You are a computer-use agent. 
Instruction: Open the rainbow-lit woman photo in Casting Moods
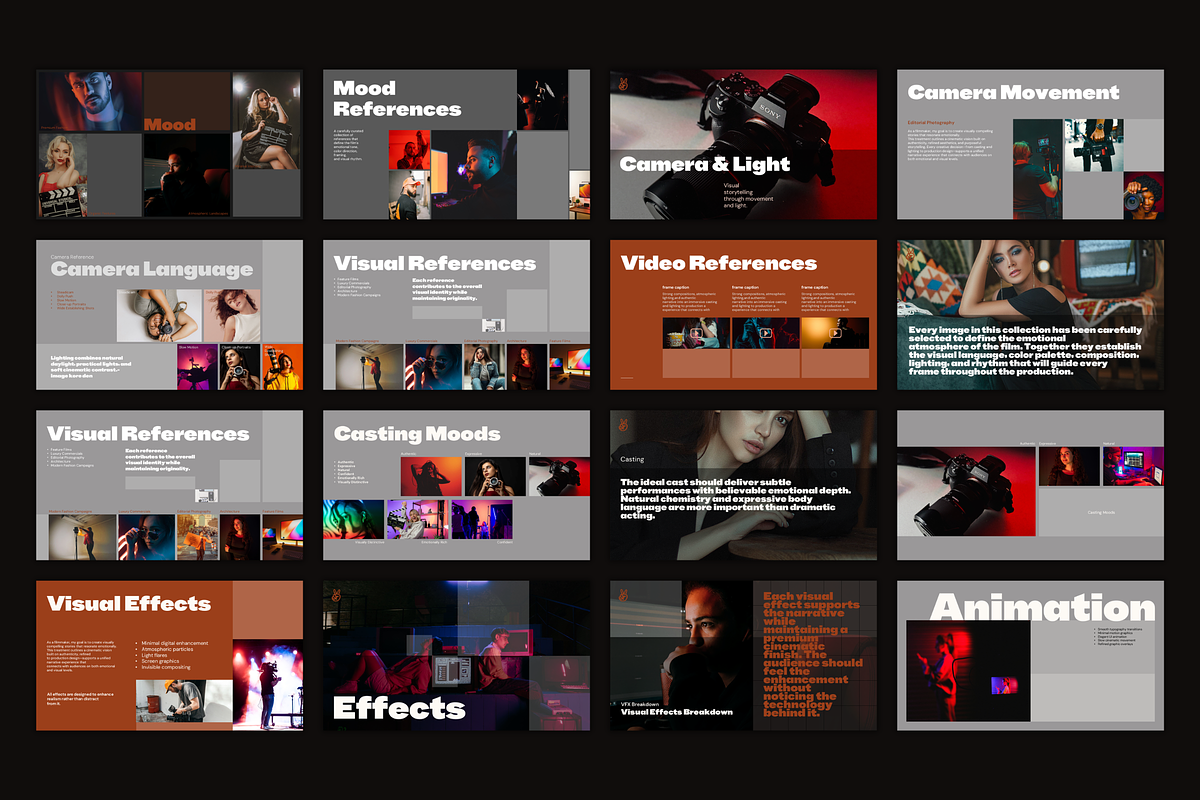pyautogui.click(x=353, y=520)
